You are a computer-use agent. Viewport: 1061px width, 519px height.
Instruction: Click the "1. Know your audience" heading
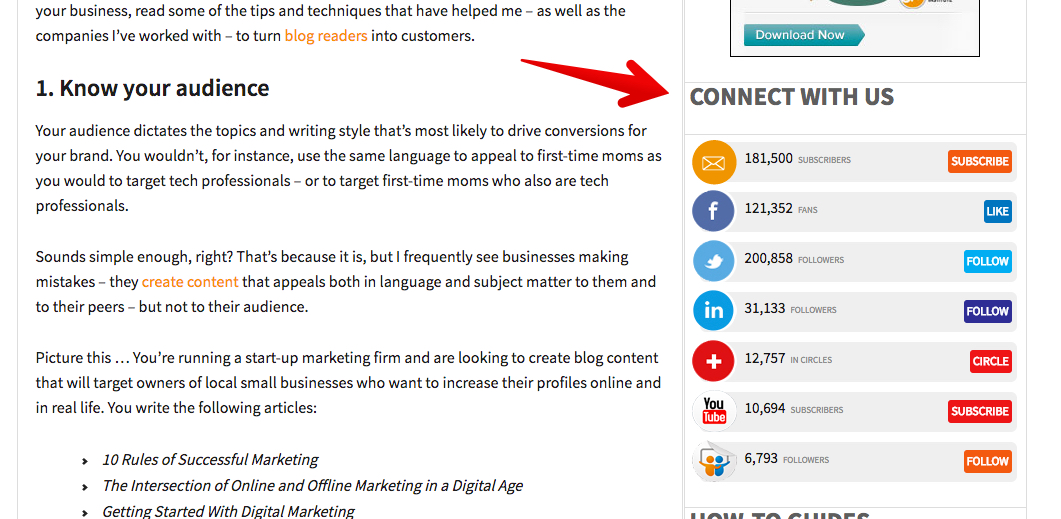152,88
